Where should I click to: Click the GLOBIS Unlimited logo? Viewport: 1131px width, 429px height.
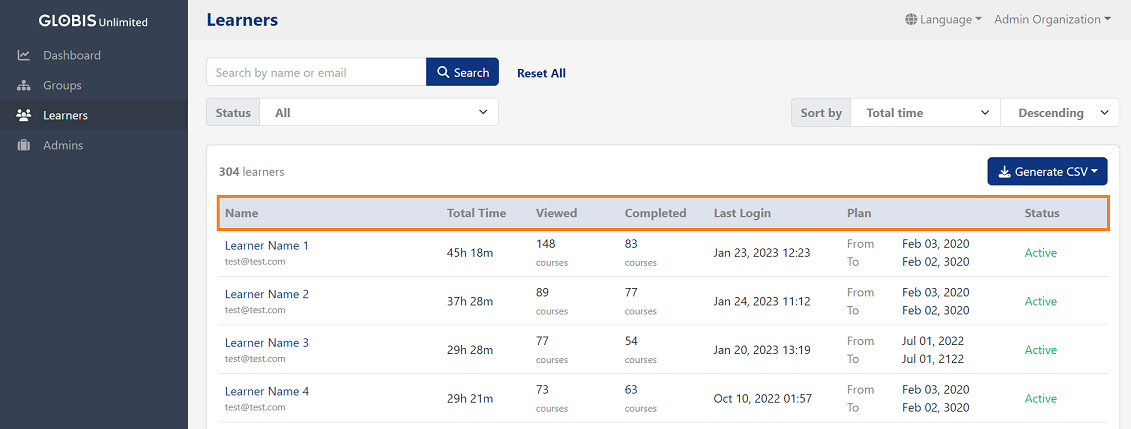click(x=93, y=21)
